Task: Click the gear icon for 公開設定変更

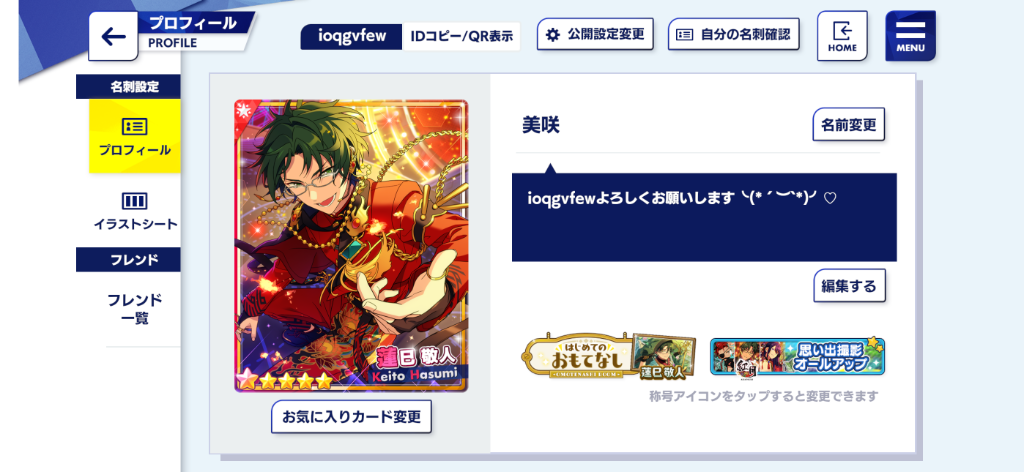Action: [x=553, y=35]
